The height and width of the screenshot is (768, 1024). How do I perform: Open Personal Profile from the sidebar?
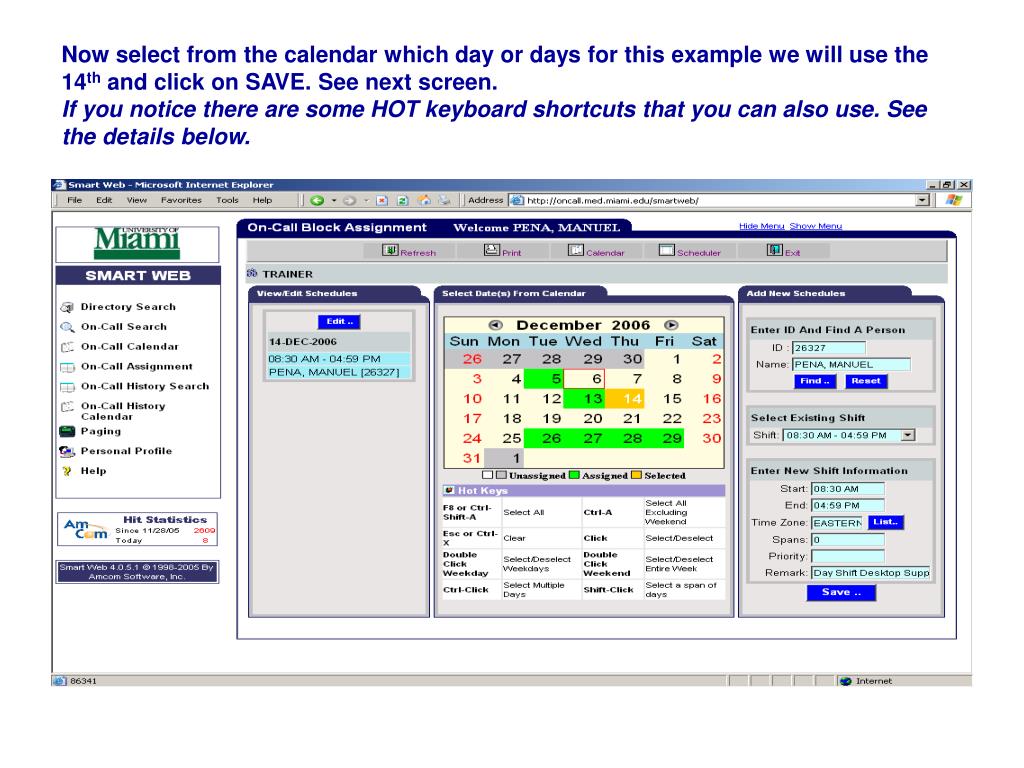(x=126, y=451)
